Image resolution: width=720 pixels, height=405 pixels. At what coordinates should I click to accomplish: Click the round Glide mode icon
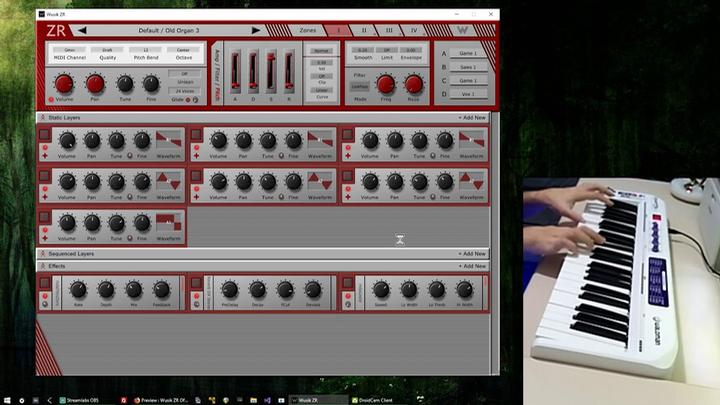point(195,100)
